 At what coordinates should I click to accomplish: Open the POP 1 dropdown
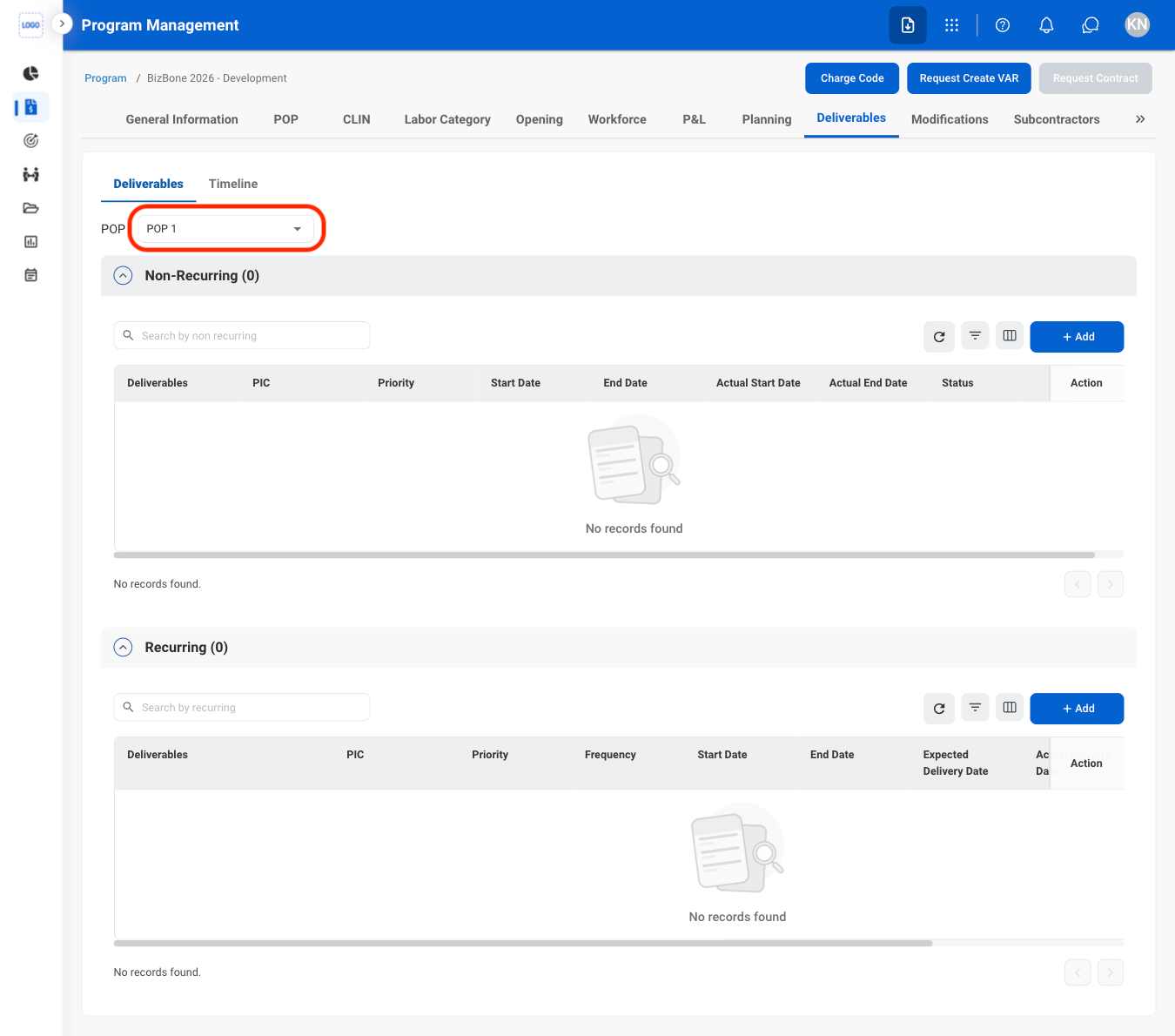click(225, 229)
